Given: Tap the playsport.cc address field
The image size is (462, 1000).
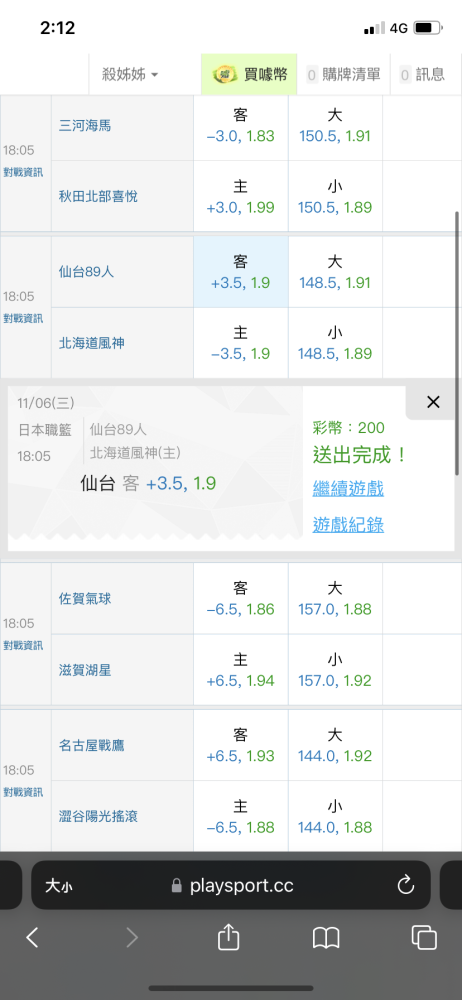Looking at the screenshot, I should pos(230,885).
